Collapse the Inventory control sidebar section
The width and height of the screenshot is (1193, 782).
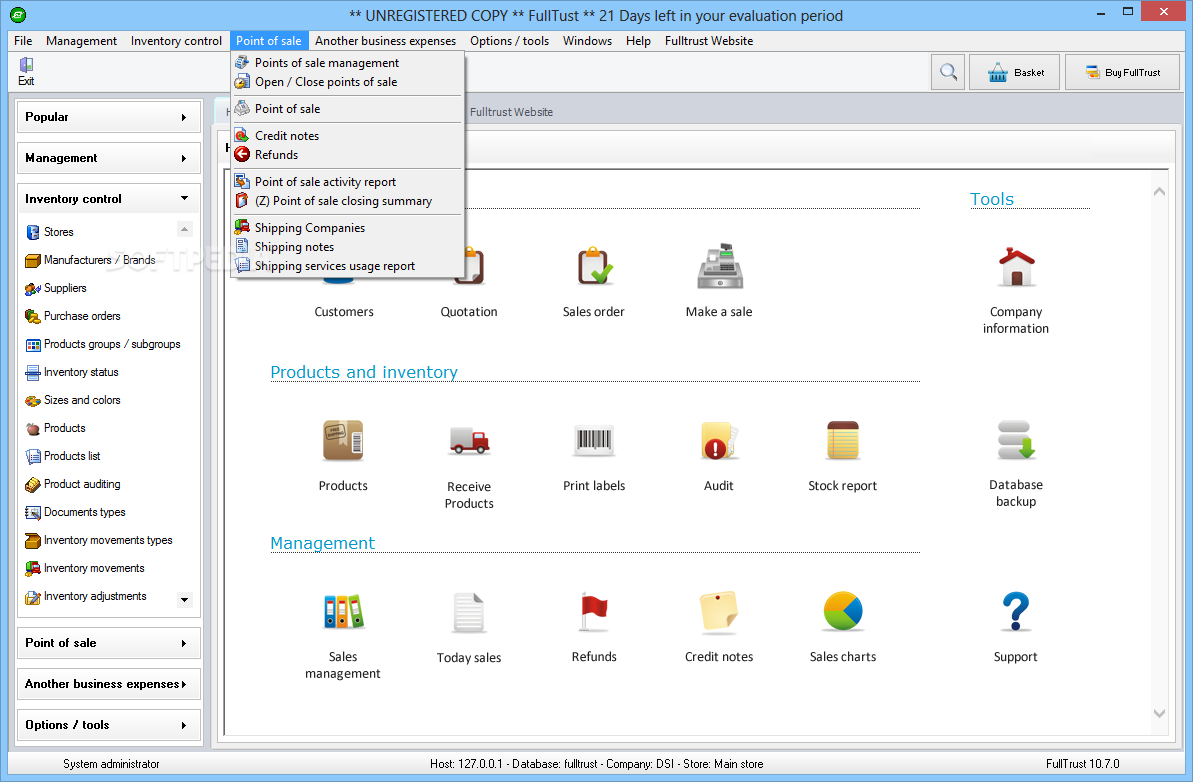point(109,199)
